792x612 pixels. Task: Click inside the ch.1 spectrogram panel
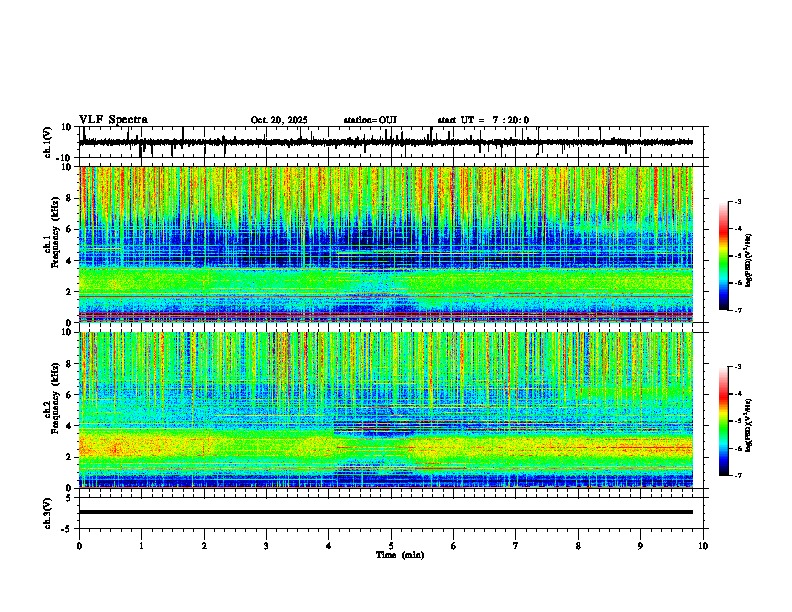point(386,244)
